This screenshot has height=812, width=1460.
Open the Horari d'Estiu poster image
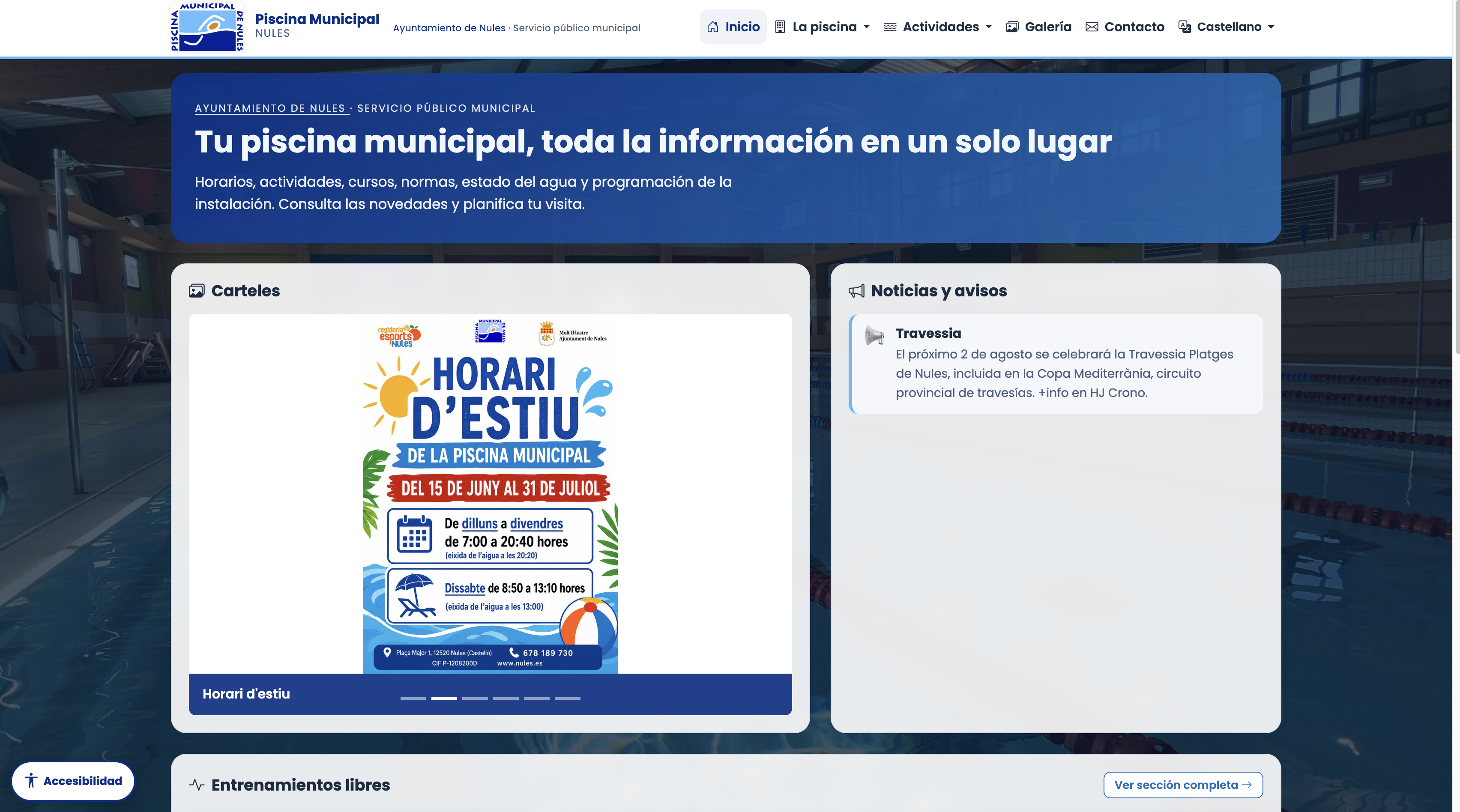490,493
